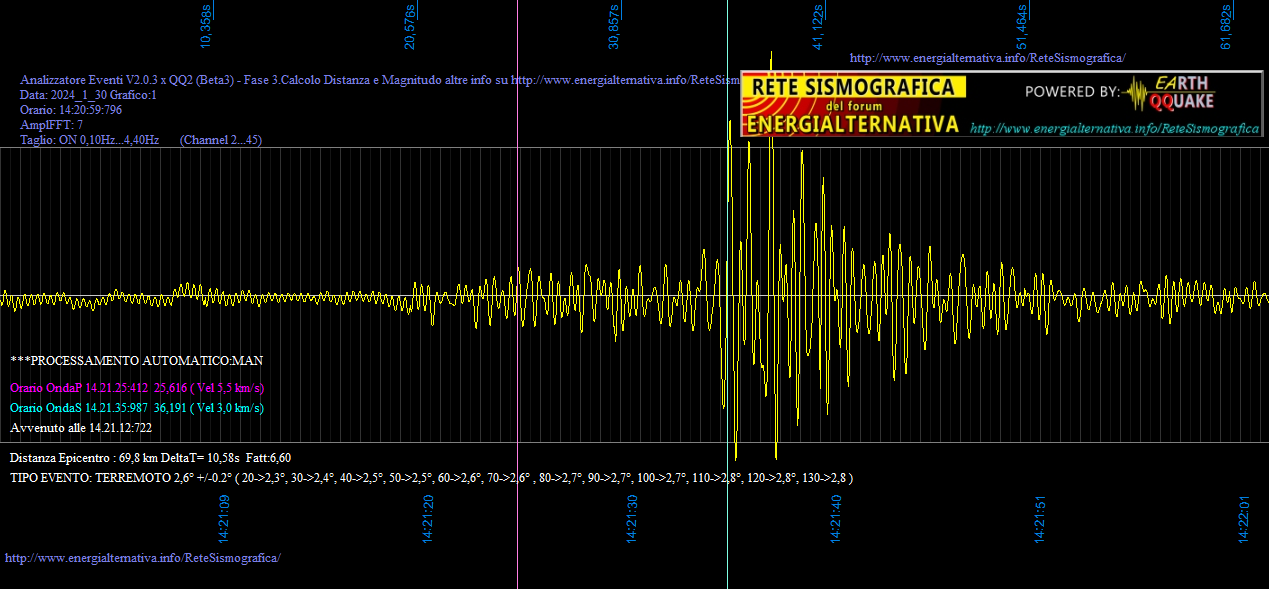Click the 'POWERED BY:' text in banner

[x=1072, y=92]
